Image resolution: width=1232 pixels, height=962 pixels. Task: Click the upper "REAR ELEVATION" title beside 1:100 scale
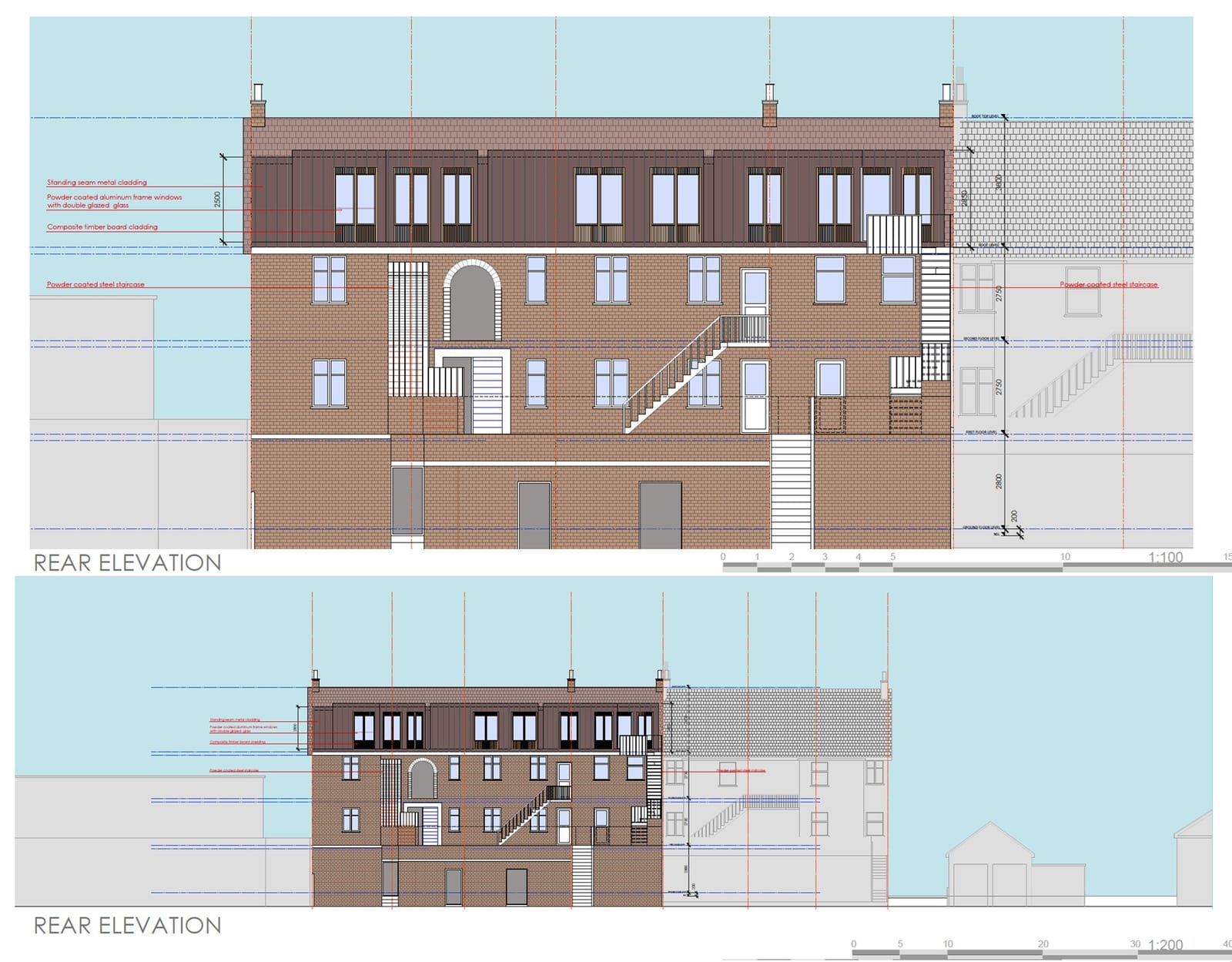point(127,563)
